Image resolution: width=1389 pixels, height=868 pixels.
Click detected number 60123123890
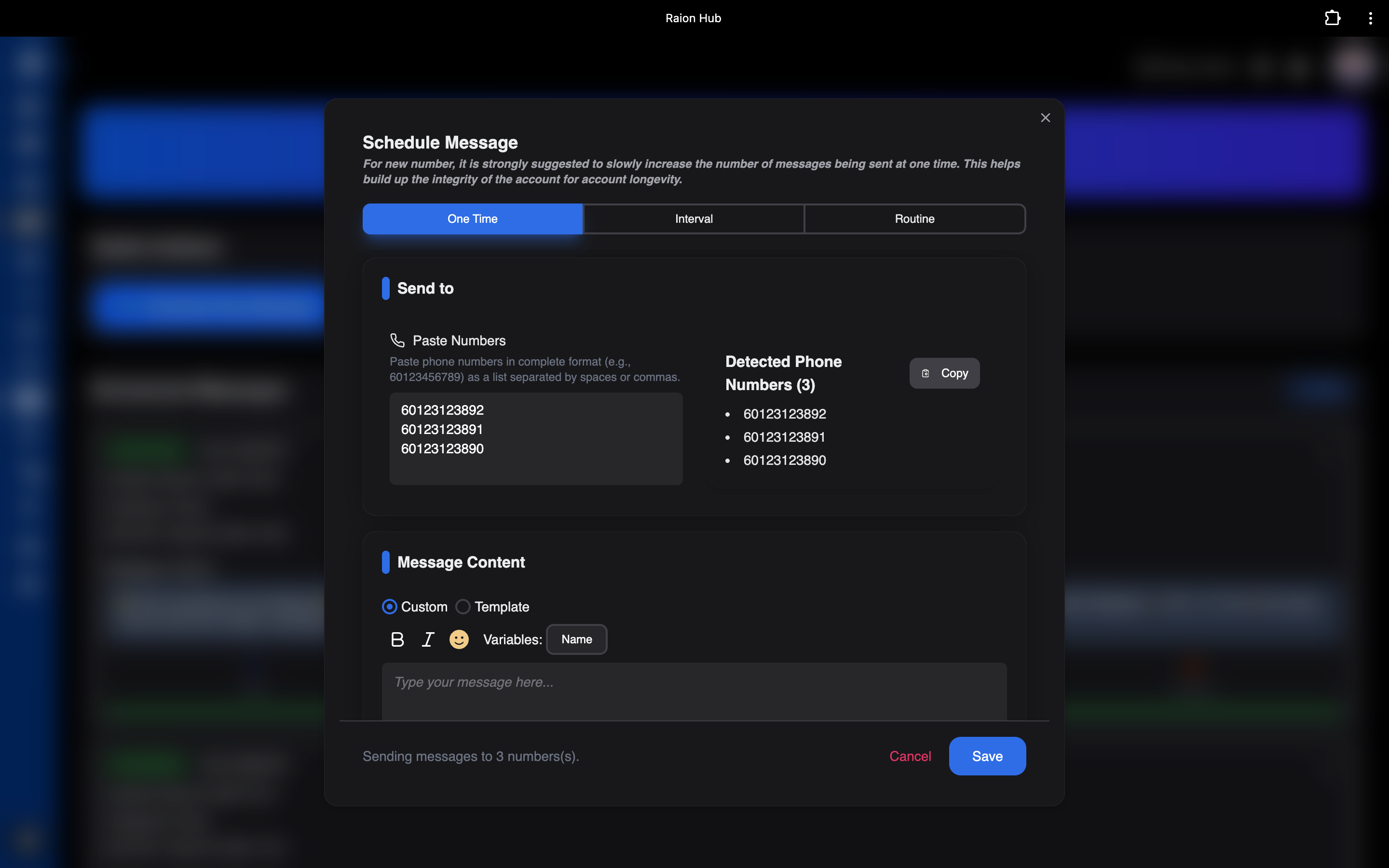pyautogui.click(x=784, y=461)
